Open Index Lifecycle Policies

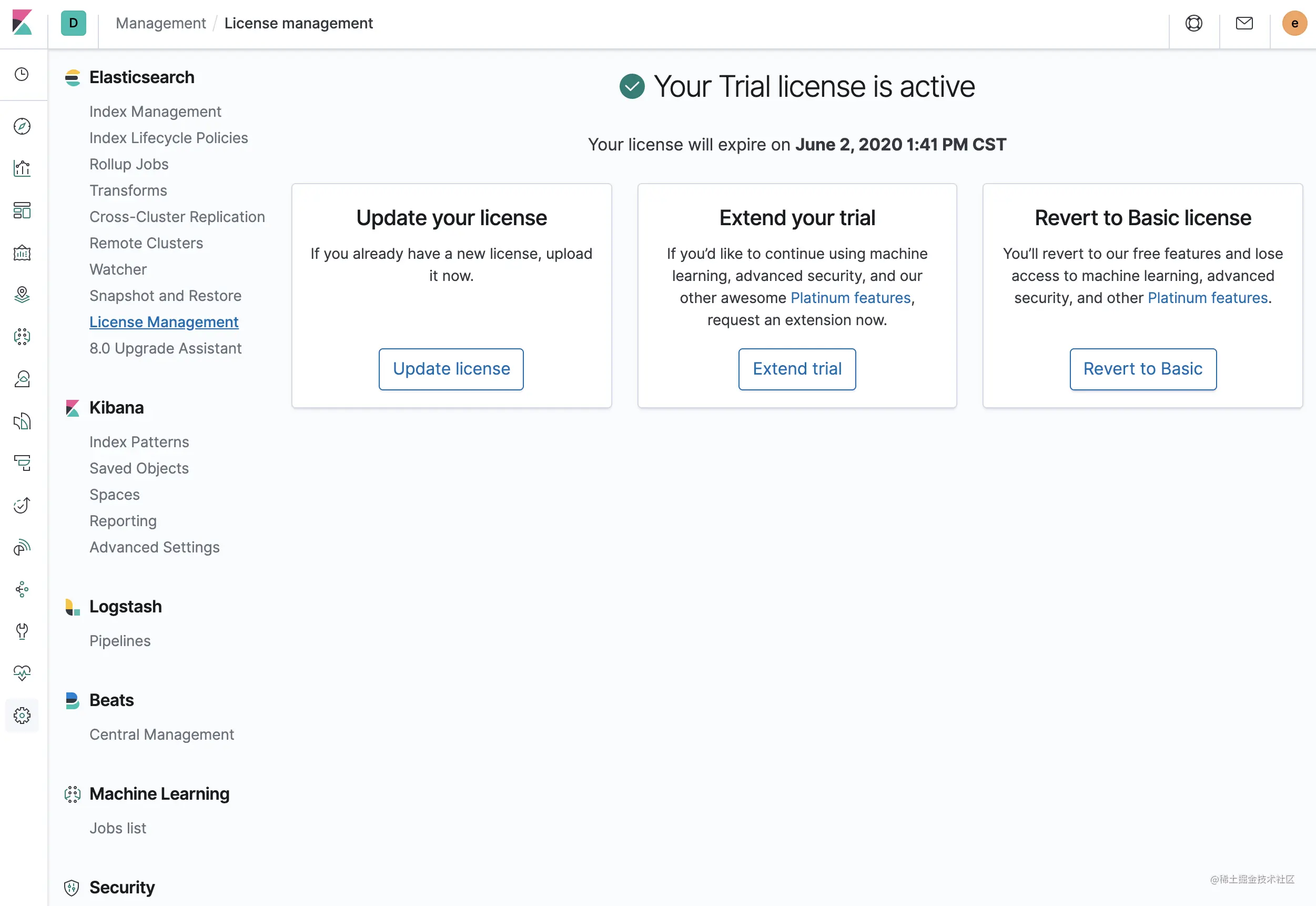click(168, 138)
